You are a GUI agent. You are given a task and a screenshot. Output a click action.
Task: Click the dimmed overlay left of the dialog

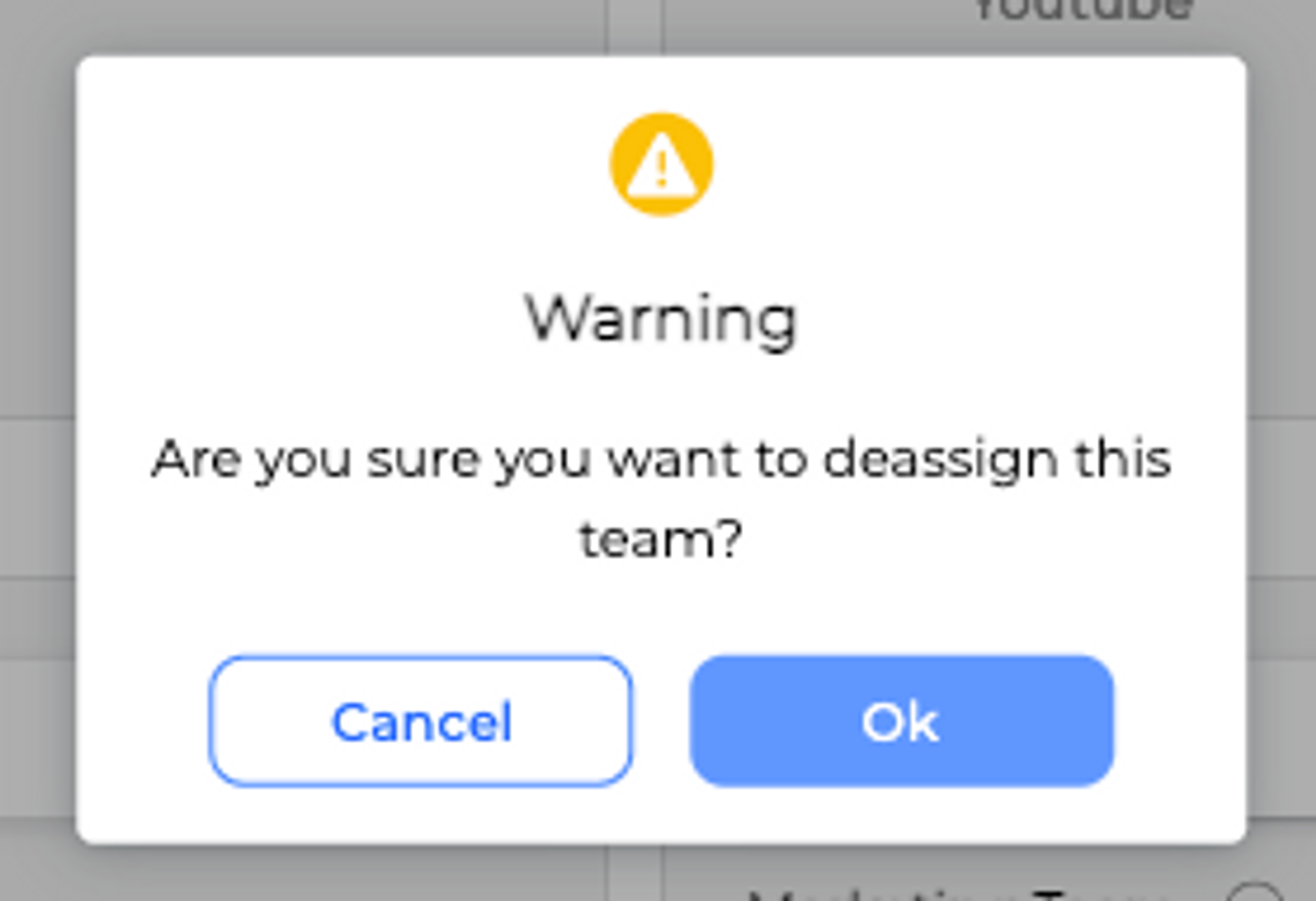point(37,449)
